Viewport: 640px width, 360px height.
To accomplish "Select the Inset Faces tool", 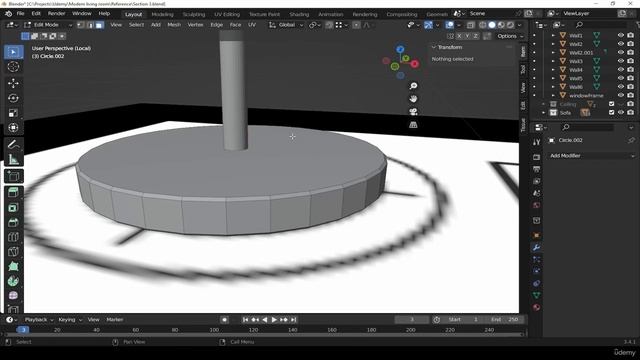I will coord(13,208).
